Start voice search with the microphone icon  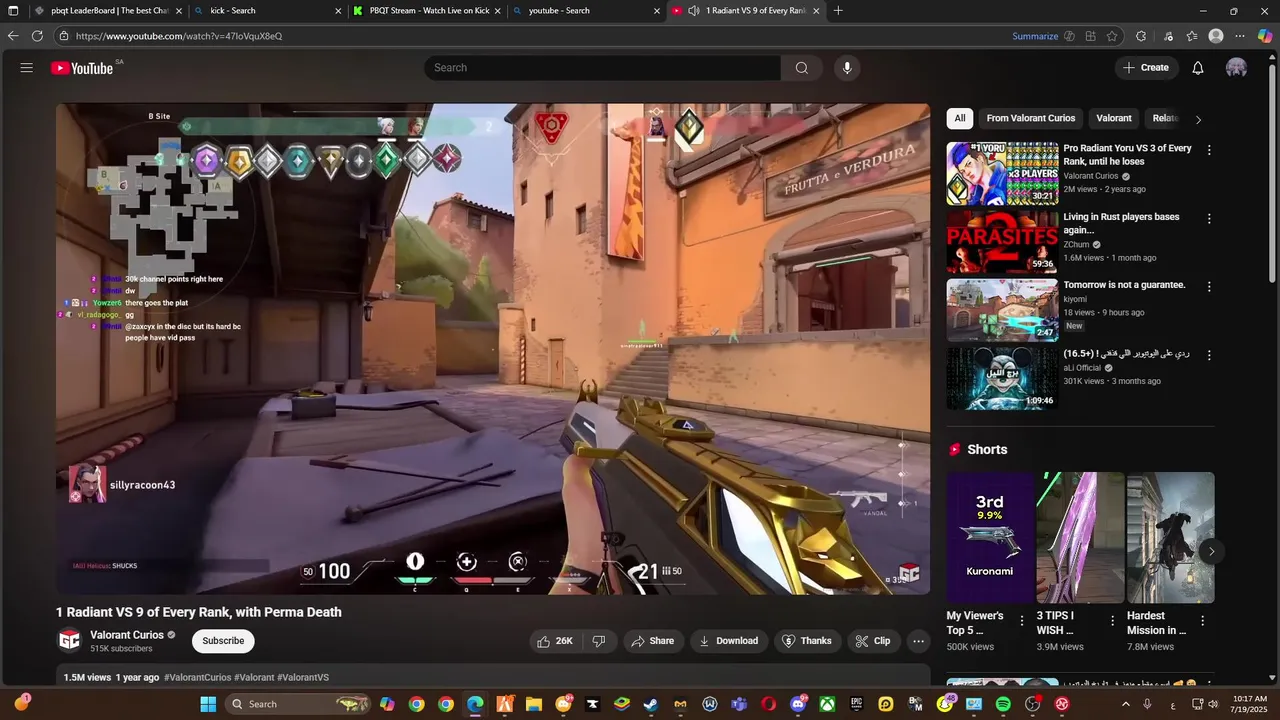click(x=847, y=68)
